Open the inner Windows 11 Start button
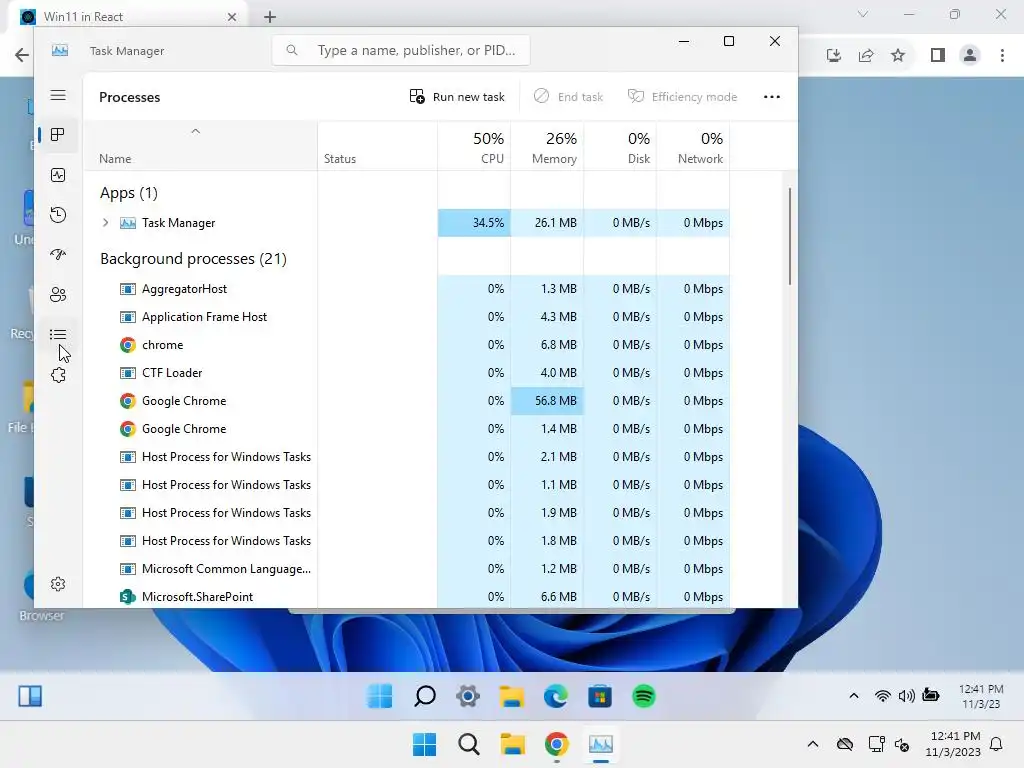1024x768 pixels. click(380, 696)
